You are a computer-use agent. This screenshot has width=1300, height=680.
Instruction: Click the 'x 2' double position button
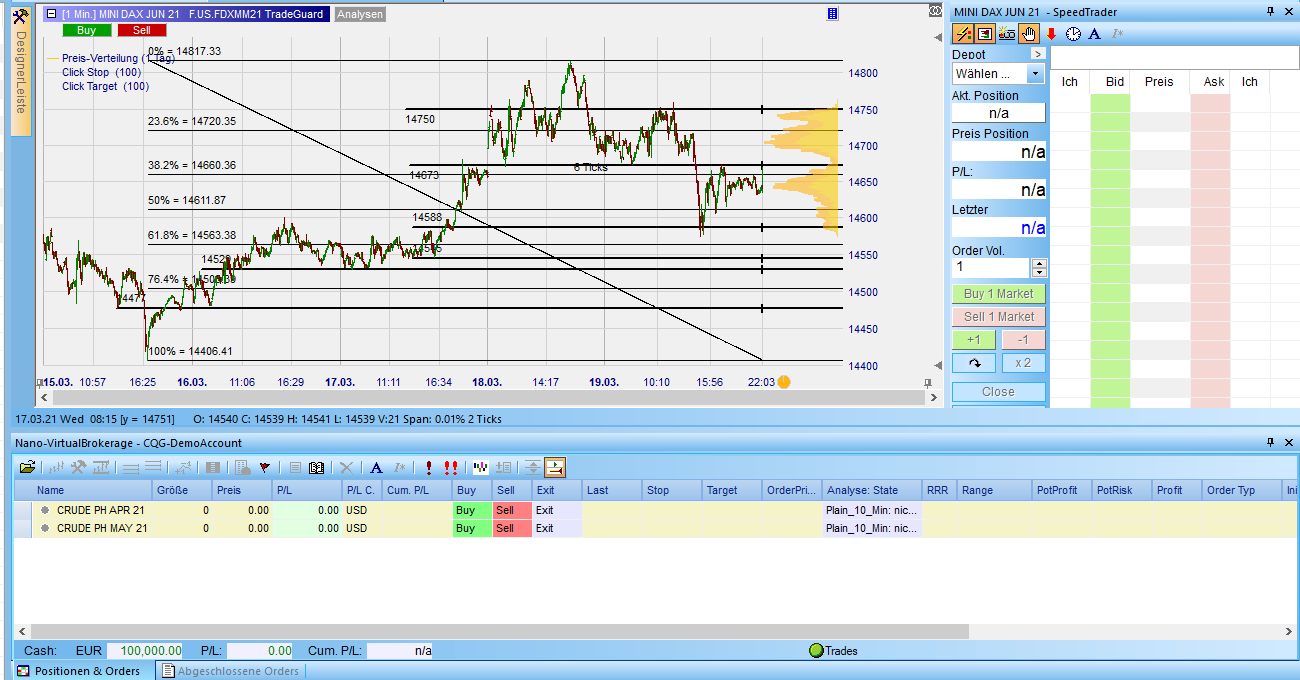1024,363
